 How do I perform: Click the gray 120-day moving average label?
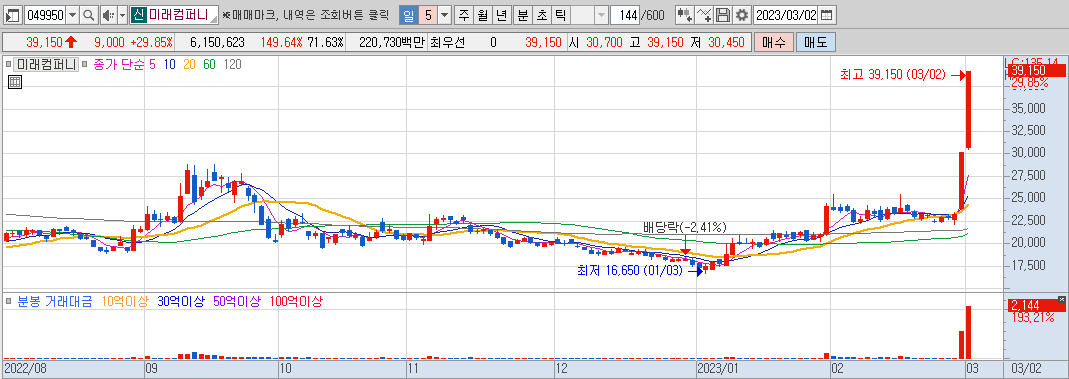[x=232, y=65]
